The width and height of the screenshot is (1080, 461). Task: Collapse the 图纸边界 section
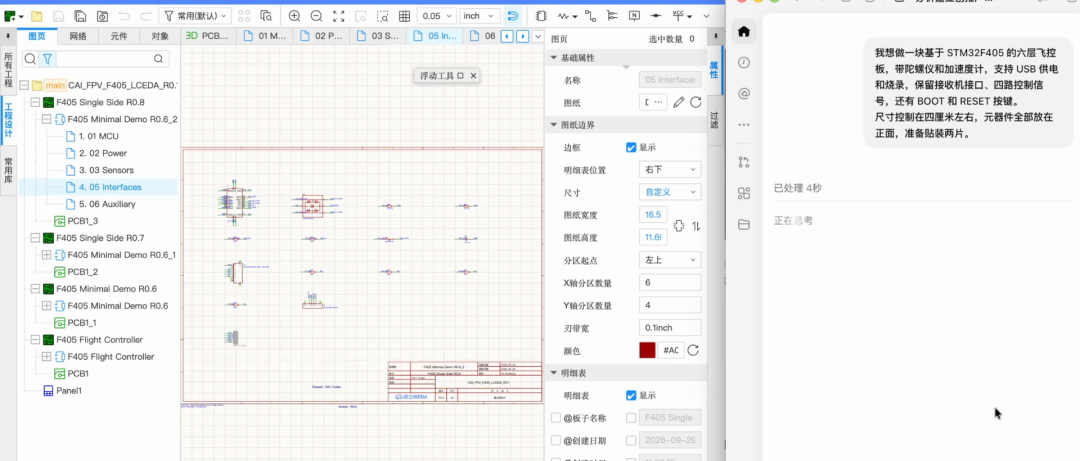(554, 125)
